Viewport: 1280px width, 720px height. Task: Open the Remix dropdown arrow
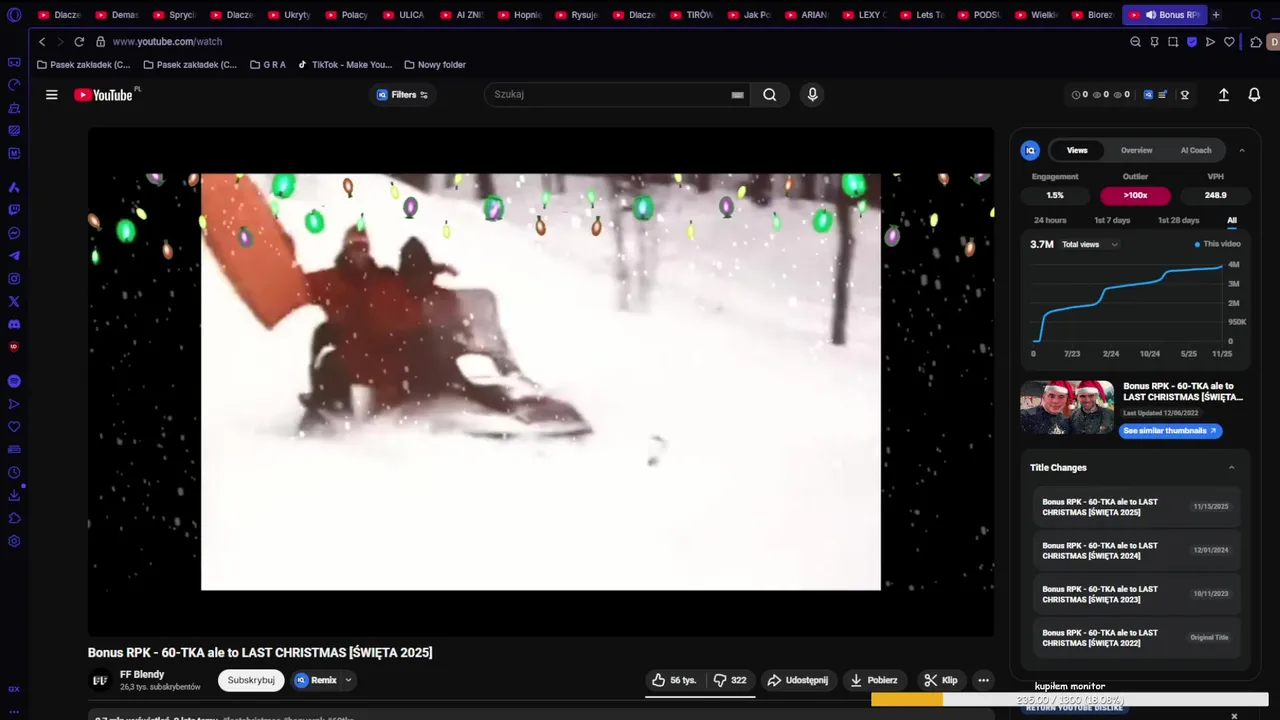(348, 680)
